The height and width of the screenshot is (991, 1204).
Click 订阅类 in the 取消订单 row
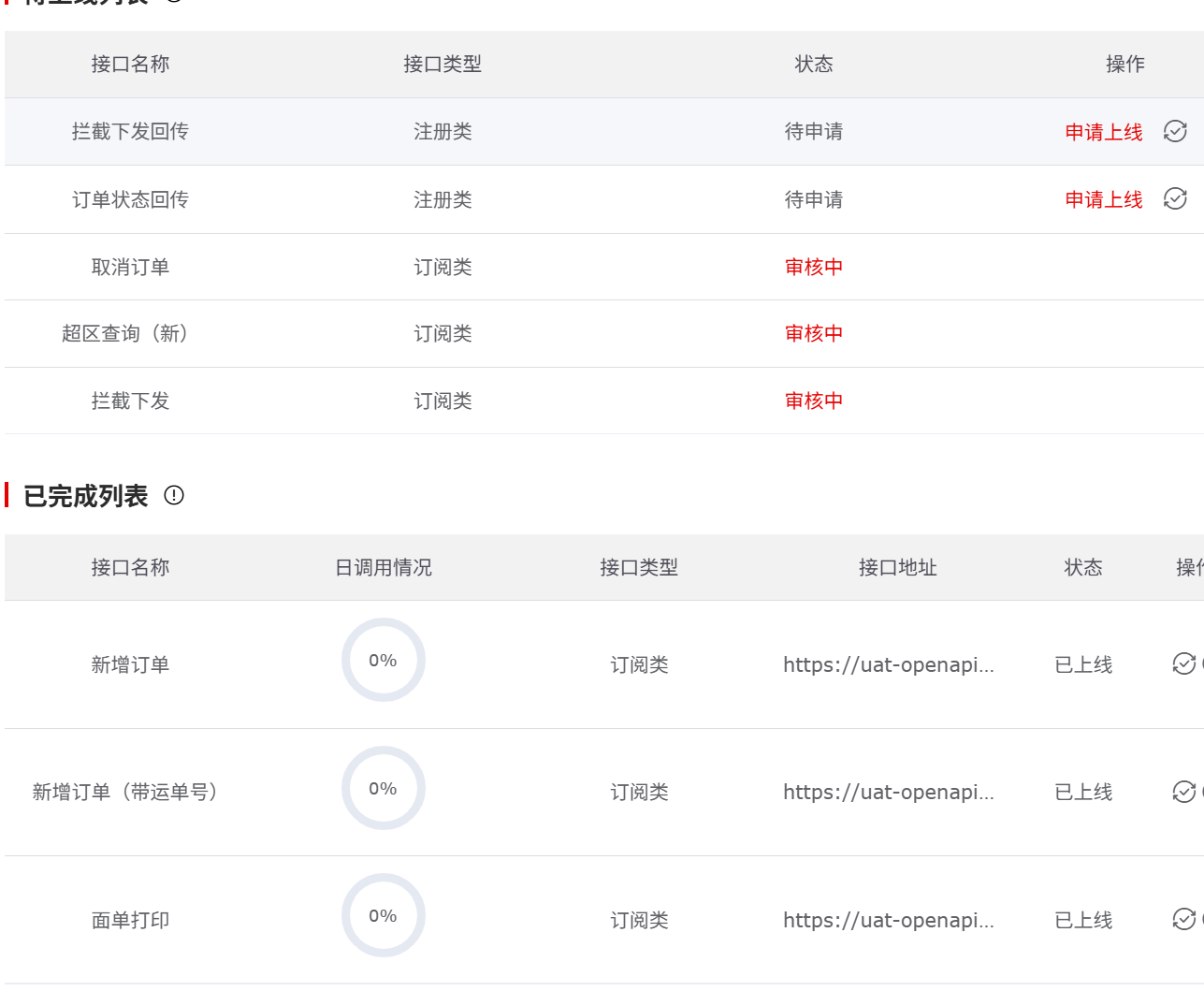tap(442, 267)
